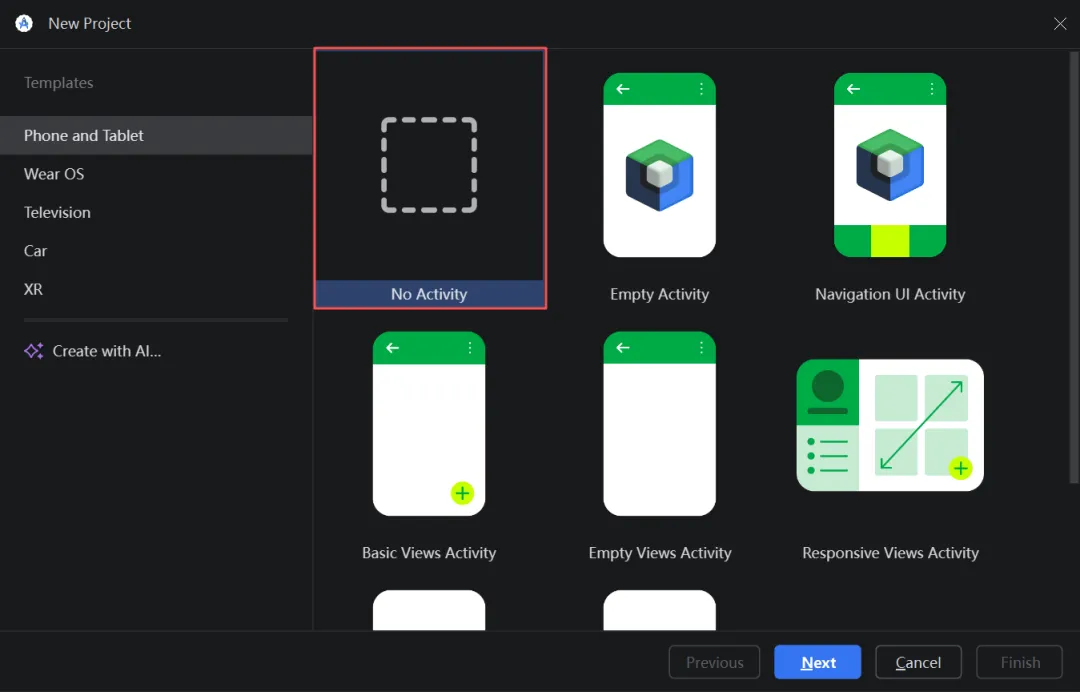Click the Navigation UI Activity label
Image resolution: width=1080 pixels, height=692 pixels.
[890, 294]
